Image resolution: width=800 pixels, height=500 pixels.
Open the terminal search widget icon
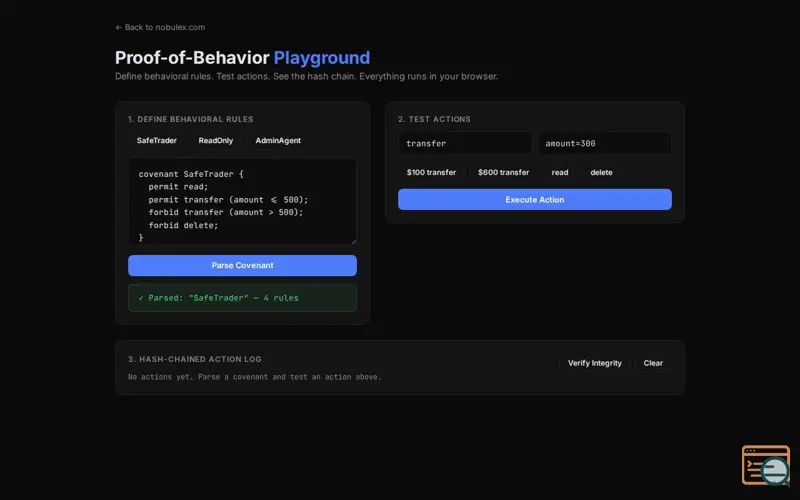point(766,465)
